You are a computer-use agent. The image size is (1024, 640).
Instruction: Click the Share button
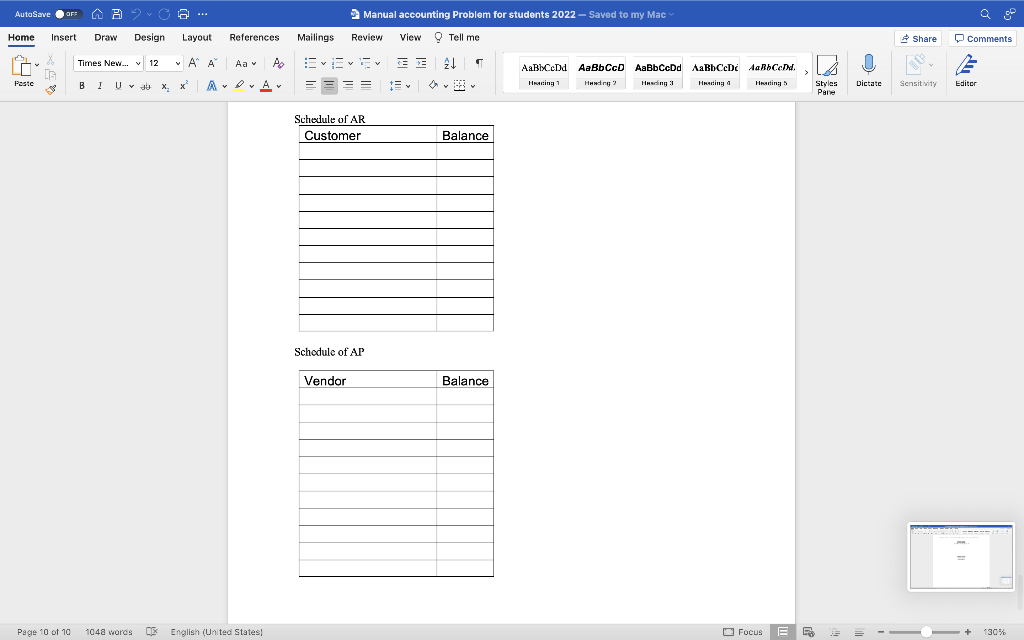click(917, 38)
